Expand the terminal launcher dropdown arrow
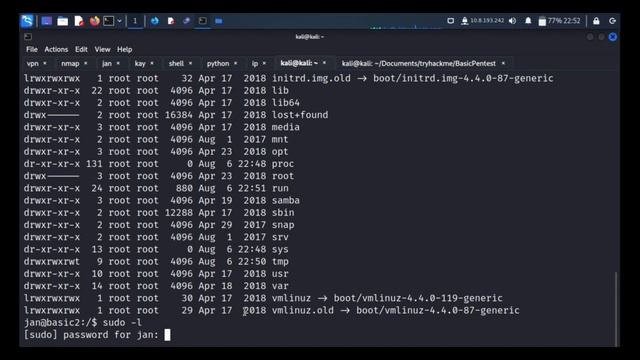Viewport: 640px width, 360px height. (x=120, y=21)
